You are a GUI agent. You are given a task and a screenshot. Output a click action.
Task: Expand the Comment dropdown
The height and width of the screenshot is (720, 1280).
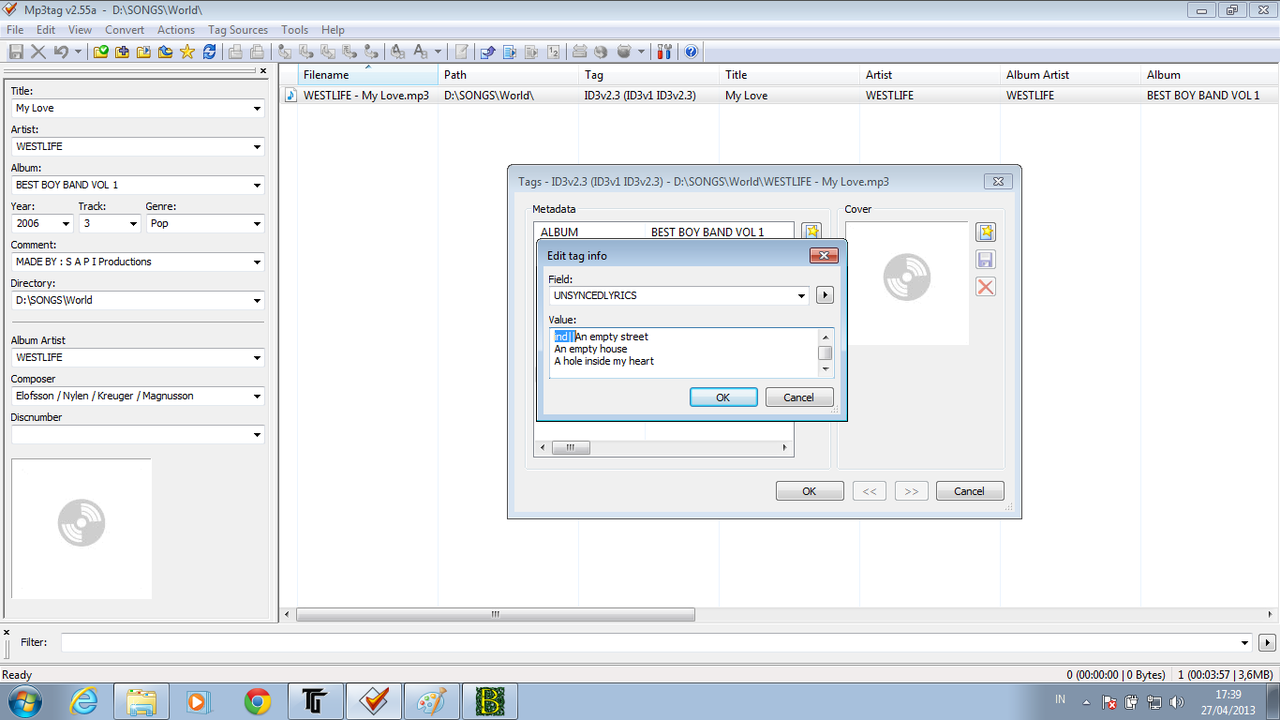(x=257, y=262)
